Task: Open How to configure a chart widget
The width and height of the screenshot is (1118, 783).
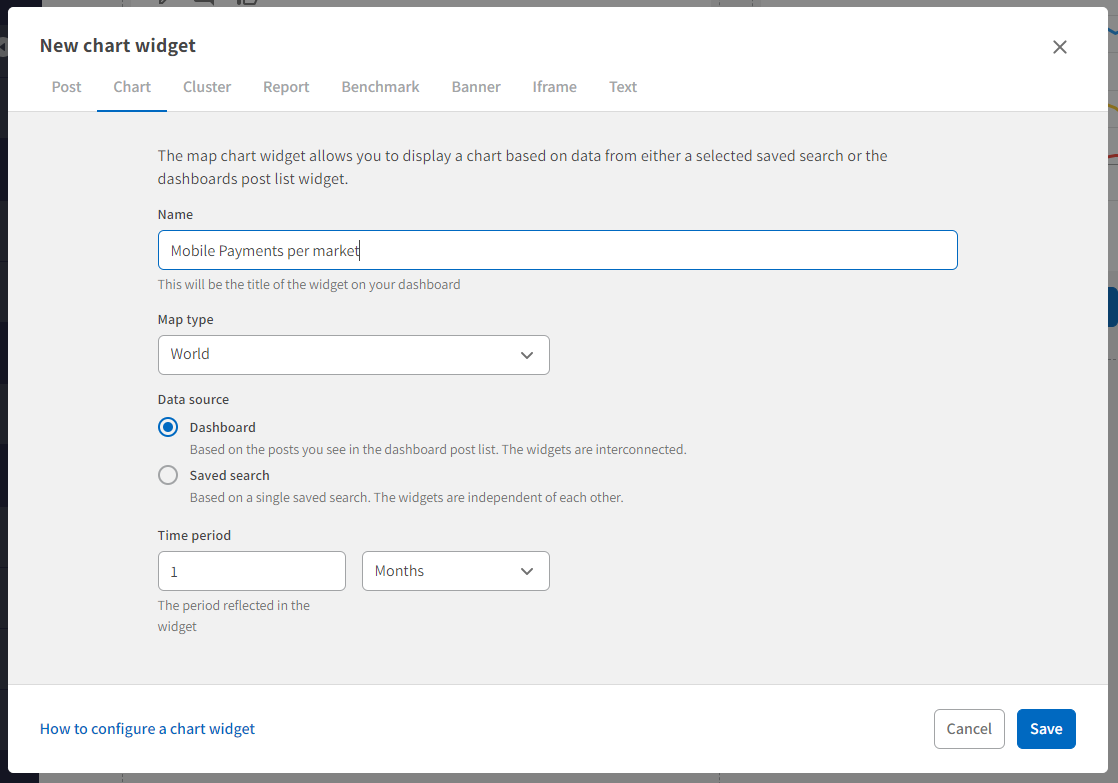Action: (x=147, y=729)
